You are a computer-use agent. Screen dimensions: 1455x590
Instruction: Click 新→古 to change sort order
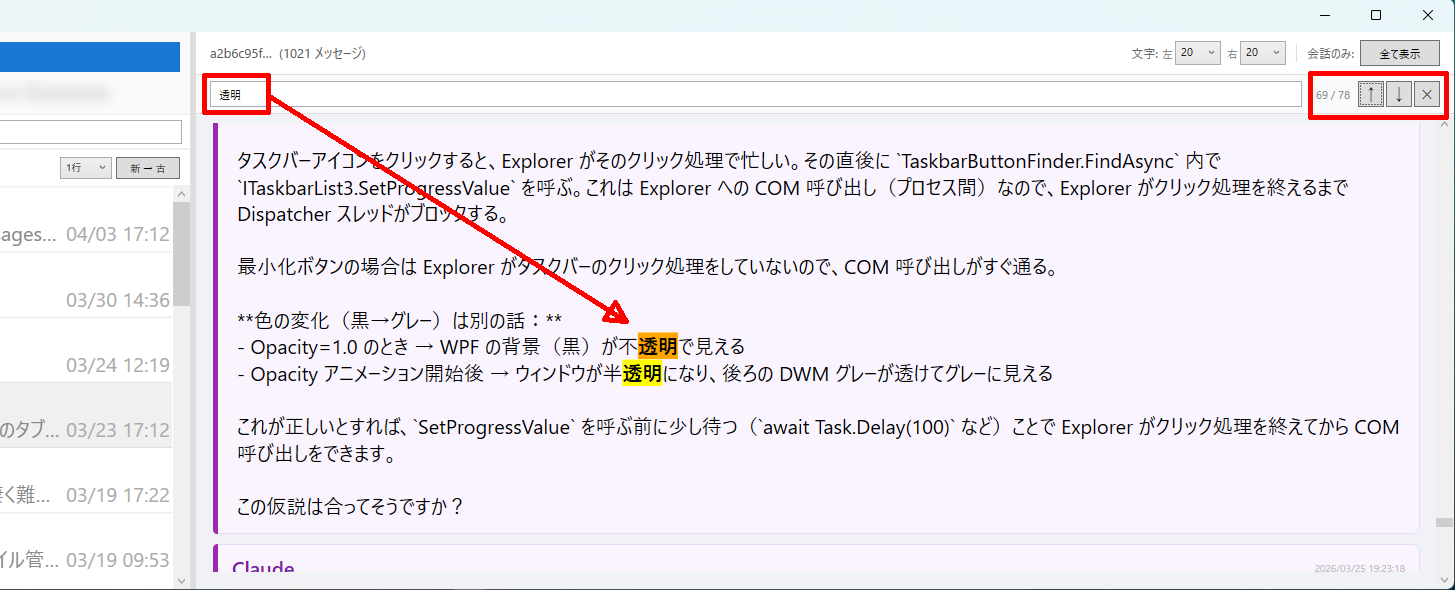pos(147,167)
